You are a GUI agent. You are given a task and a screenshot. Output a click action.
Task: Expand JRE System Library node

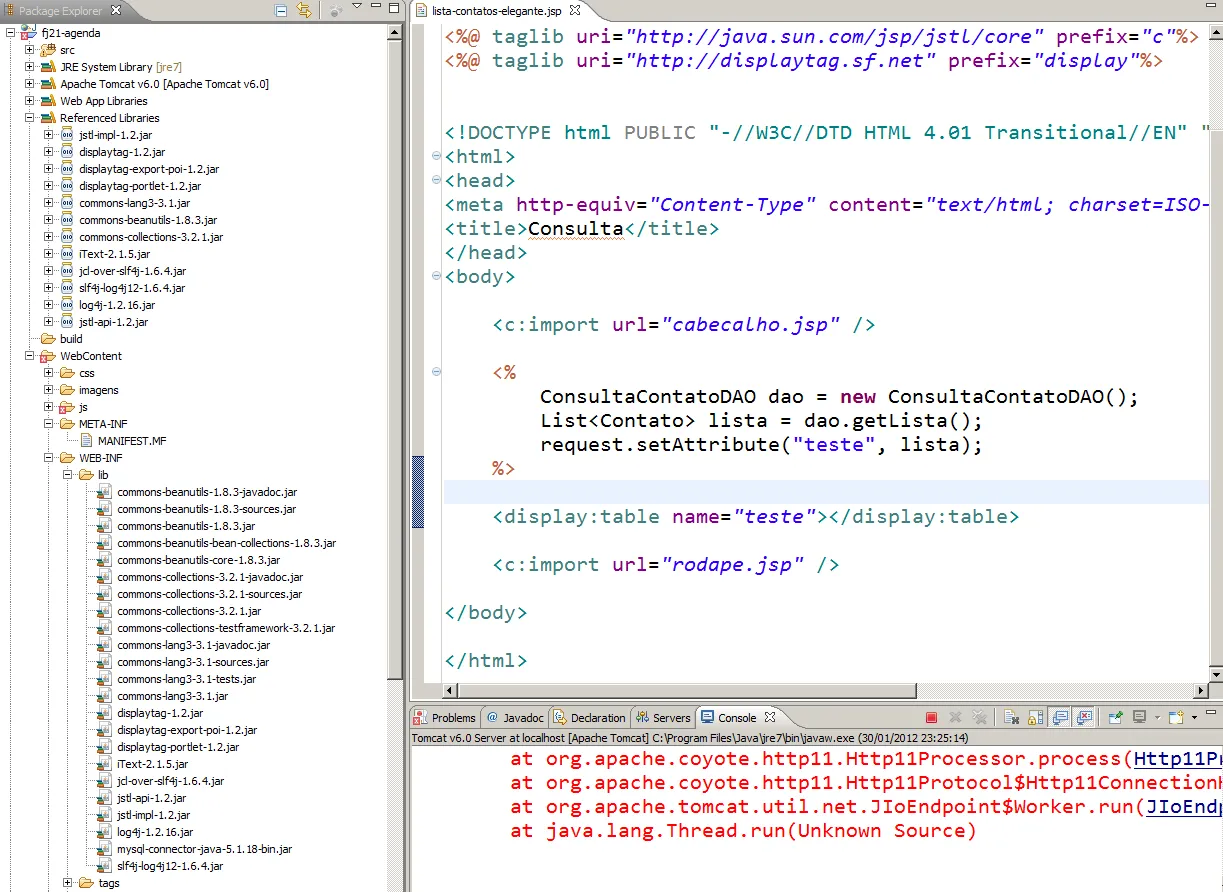point(30,67)
